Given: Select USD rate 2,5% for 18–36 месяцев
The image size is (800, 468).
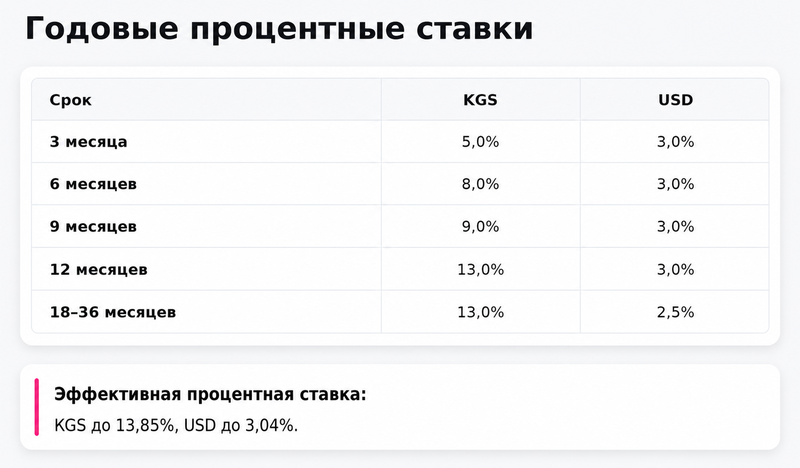Looking at the screenshot, I should (676, 312).
